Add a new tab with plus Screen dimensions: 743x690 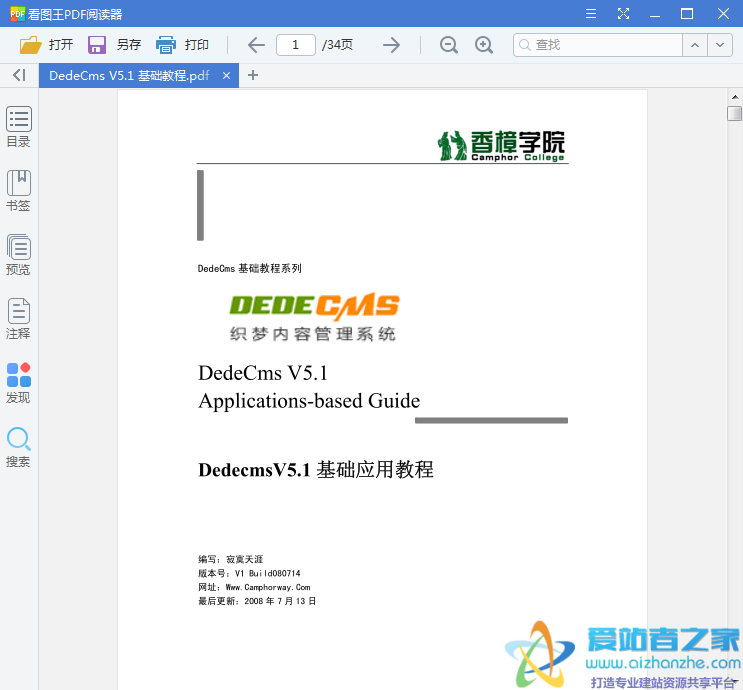[x=253, y=75]
